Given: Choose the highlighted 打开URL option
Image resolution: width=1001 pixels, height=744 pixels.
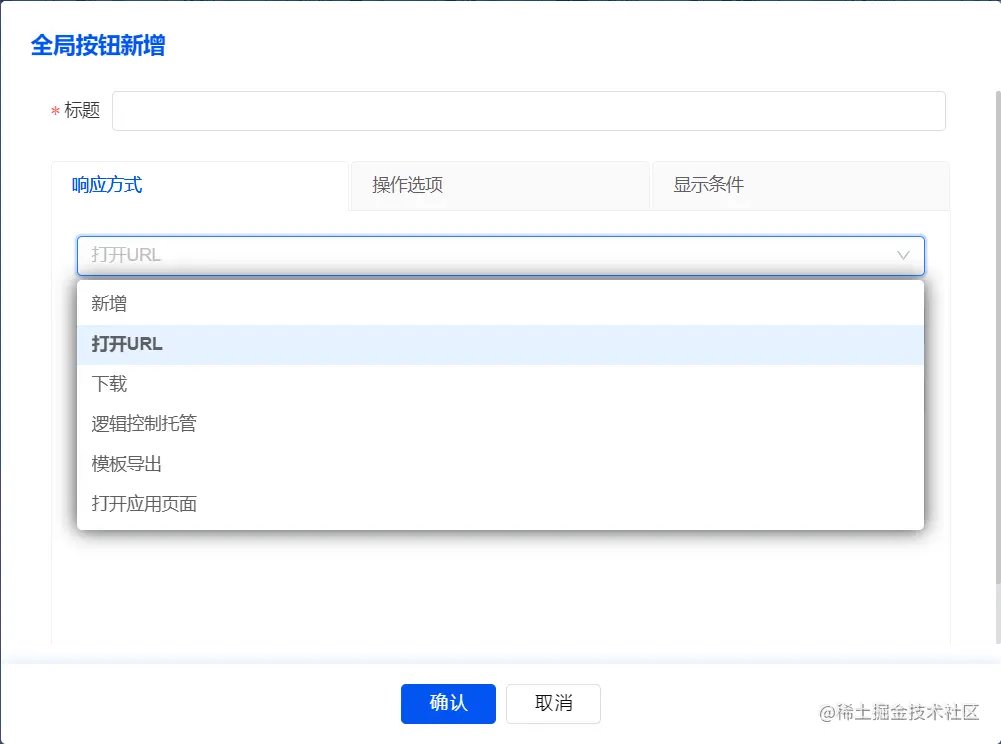Looking at the screenshot, I should point(500,344).
